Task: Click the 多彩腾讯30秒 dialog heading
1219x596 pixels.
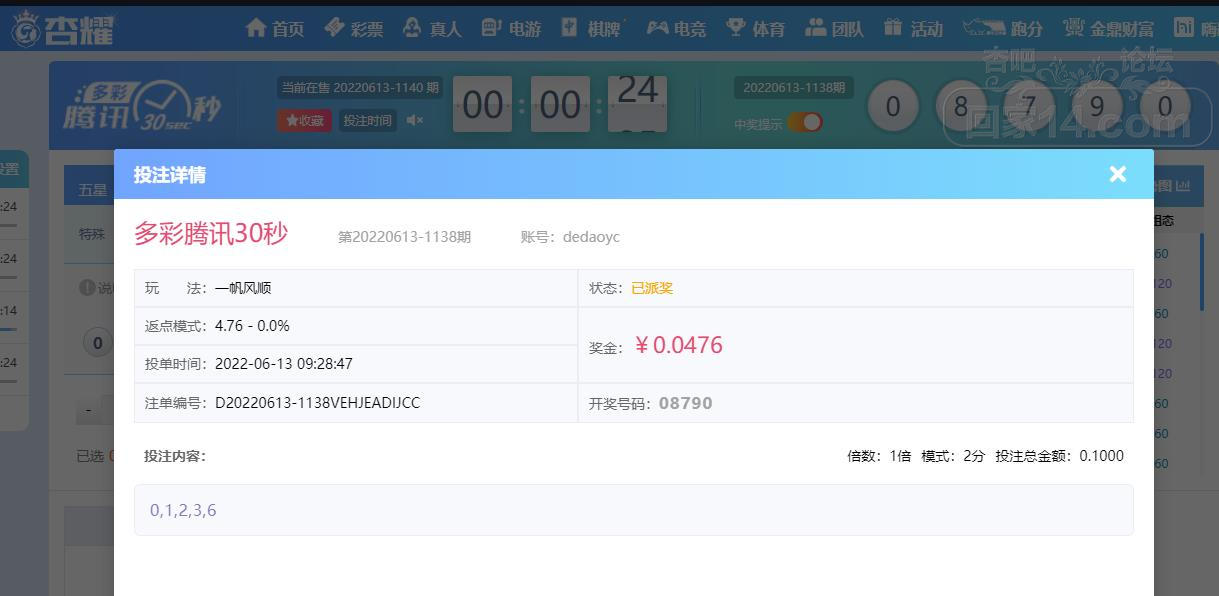Action: coord(211,234)
